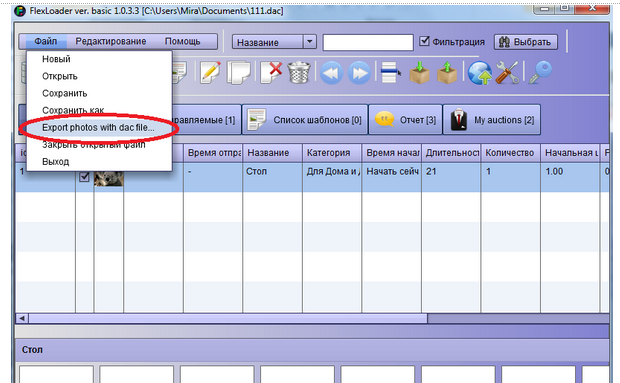
Task: Click the key icon in toolbar
Action: [x=540, y=73]
